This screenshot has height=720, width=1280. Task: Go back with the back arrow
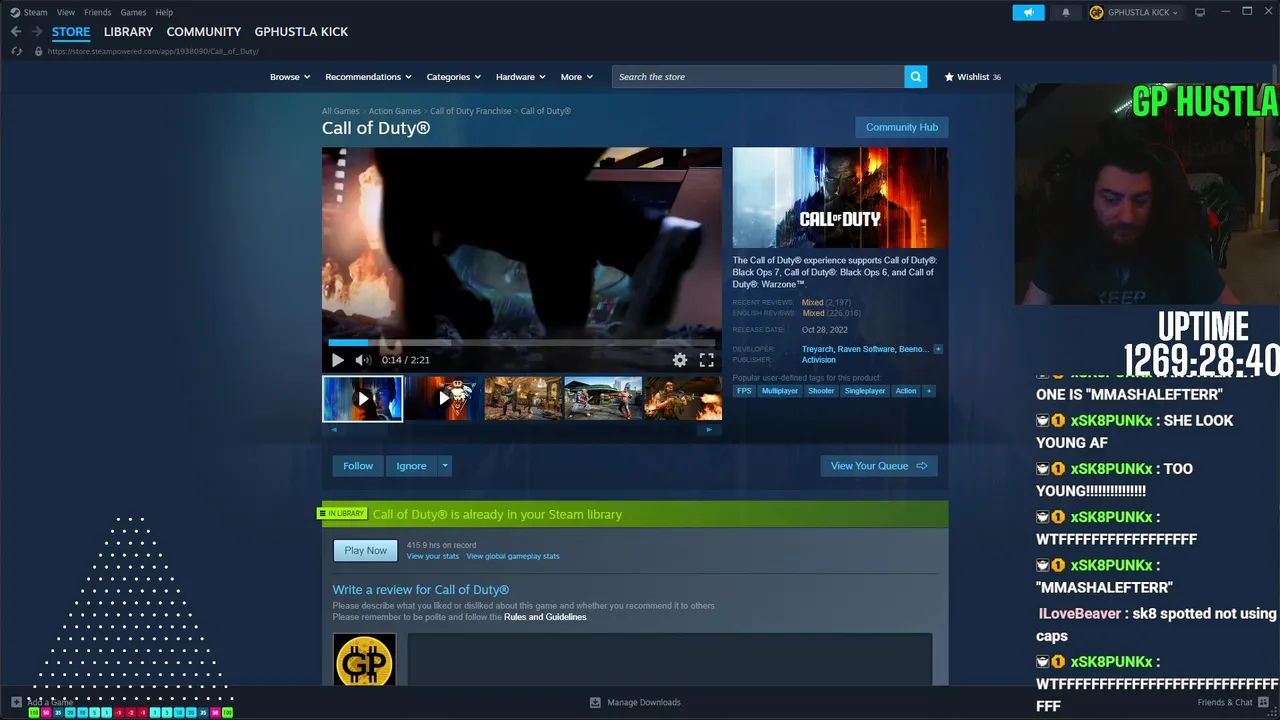click(16, 32)
